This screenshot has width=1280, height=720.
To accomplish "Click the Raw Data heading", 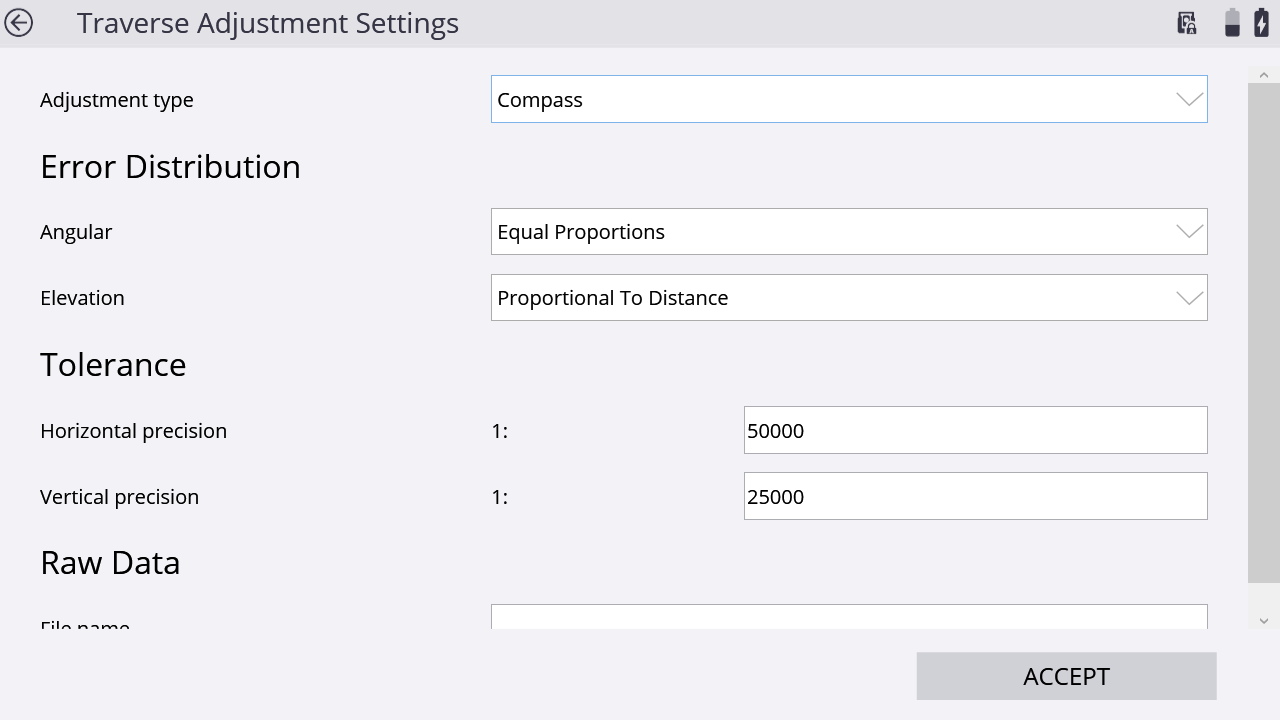I will tap(110, 562).
